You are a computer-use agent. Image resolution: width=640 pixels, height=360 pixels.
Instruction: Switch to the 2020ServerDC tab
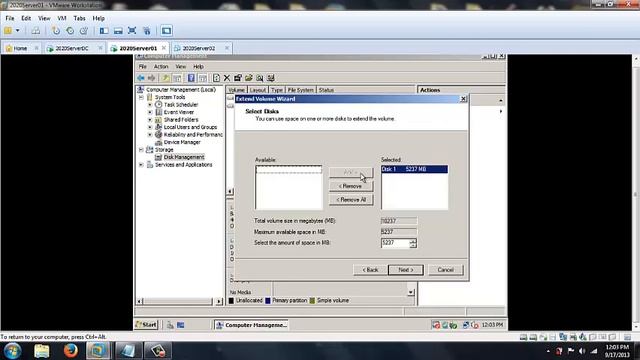point(72,48)
